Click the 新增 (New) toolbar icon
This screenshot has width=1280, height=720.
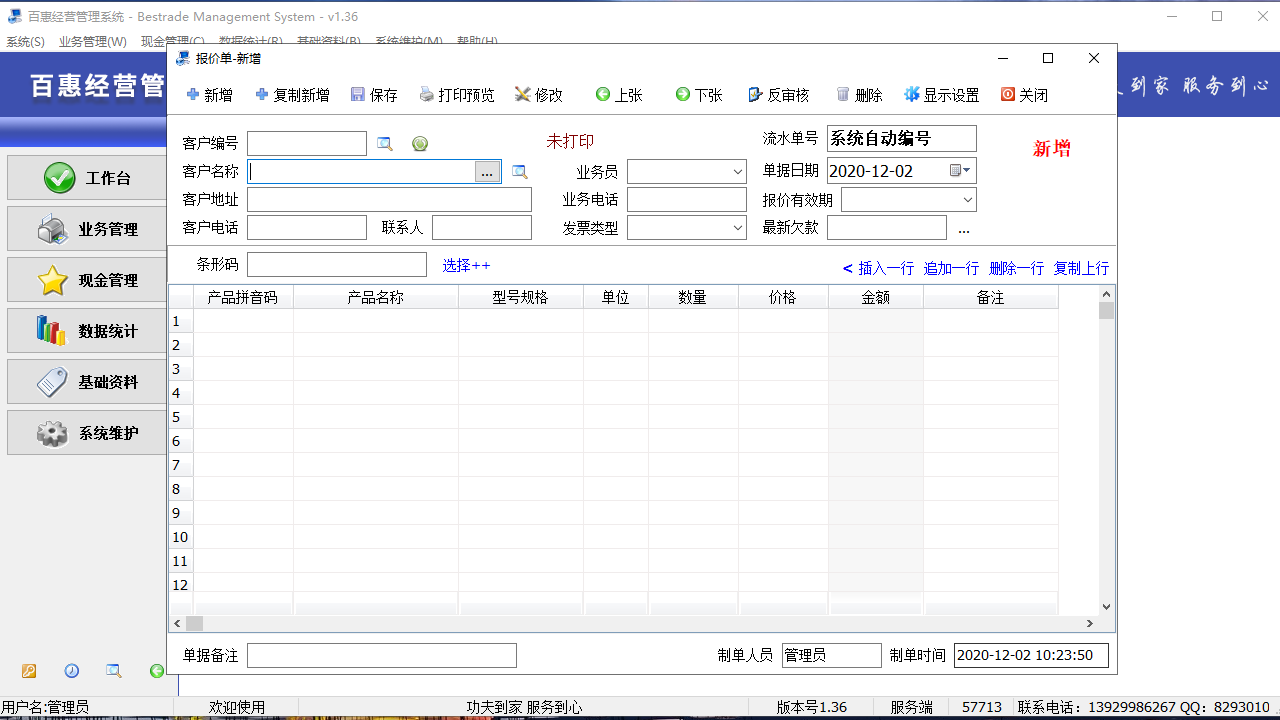click(208, 95)
